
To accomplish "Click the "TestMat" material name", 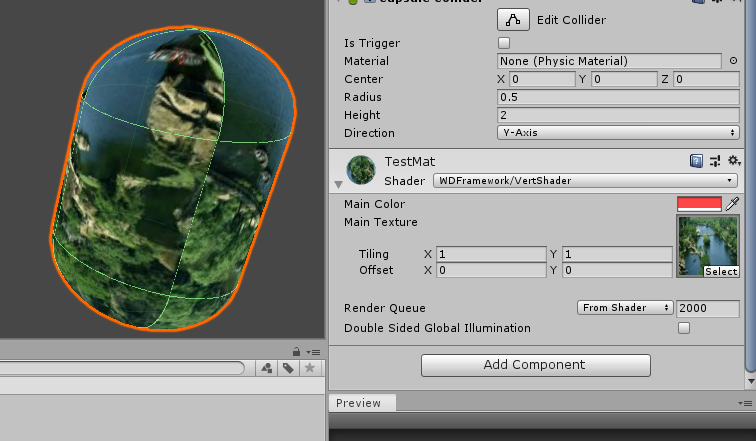I will [x=410, y=161].
